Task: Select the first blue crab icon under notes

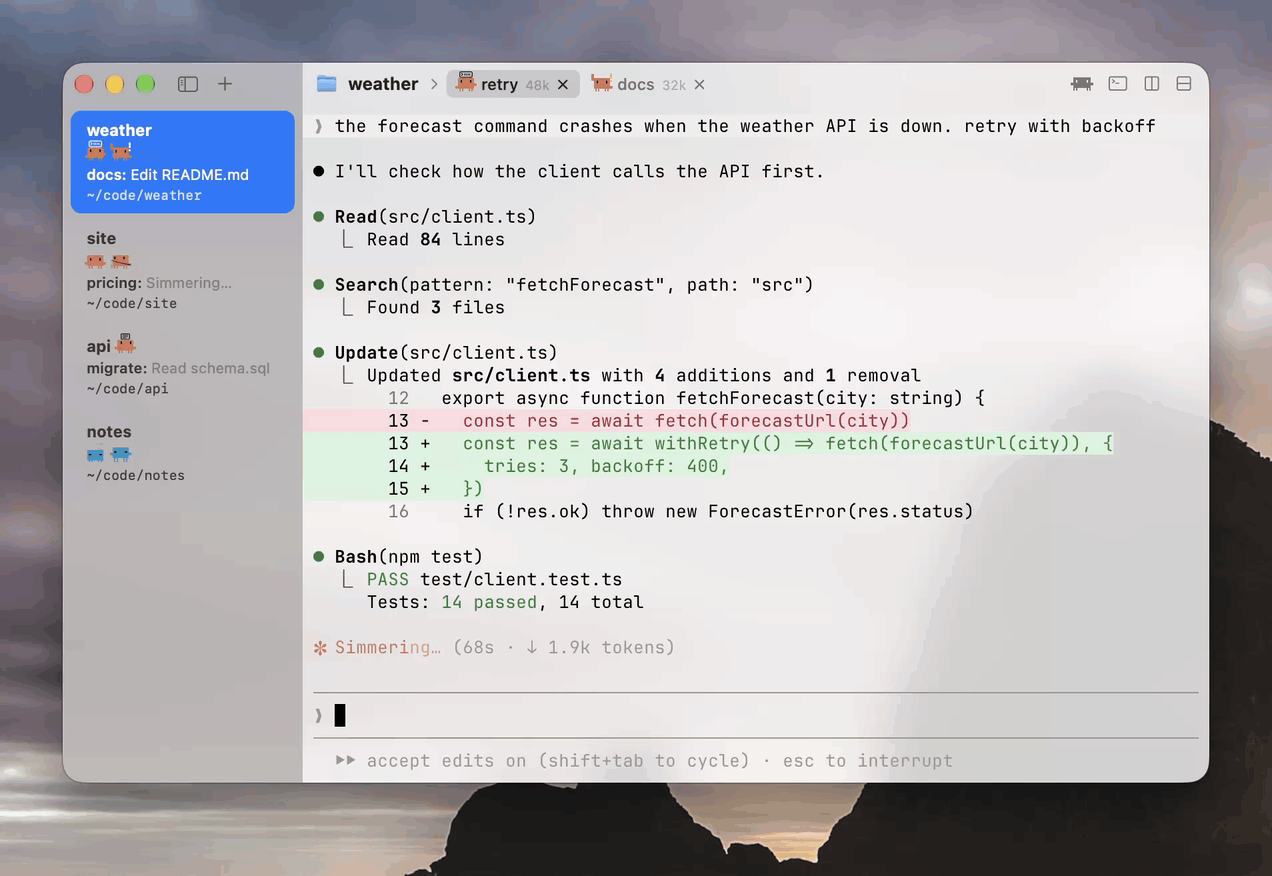Action: click(96, 454)
